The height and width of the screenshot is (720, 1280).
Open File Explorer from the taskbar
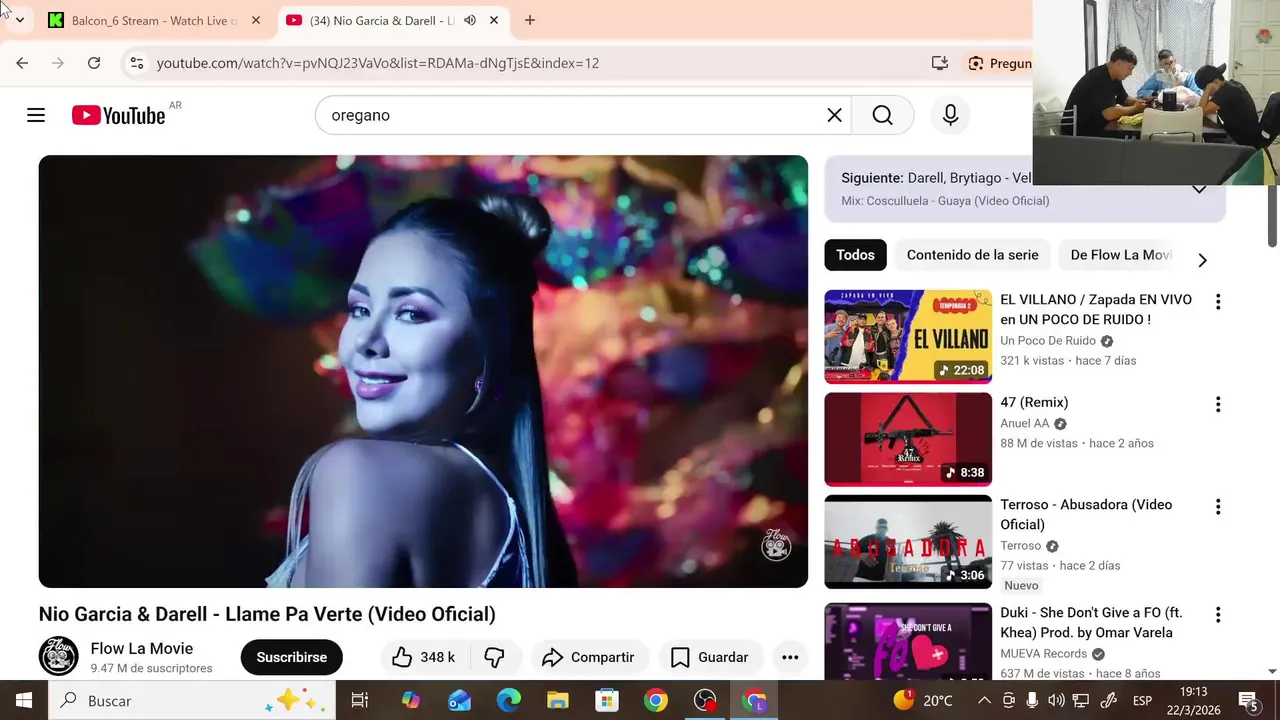tap(558, 701)
